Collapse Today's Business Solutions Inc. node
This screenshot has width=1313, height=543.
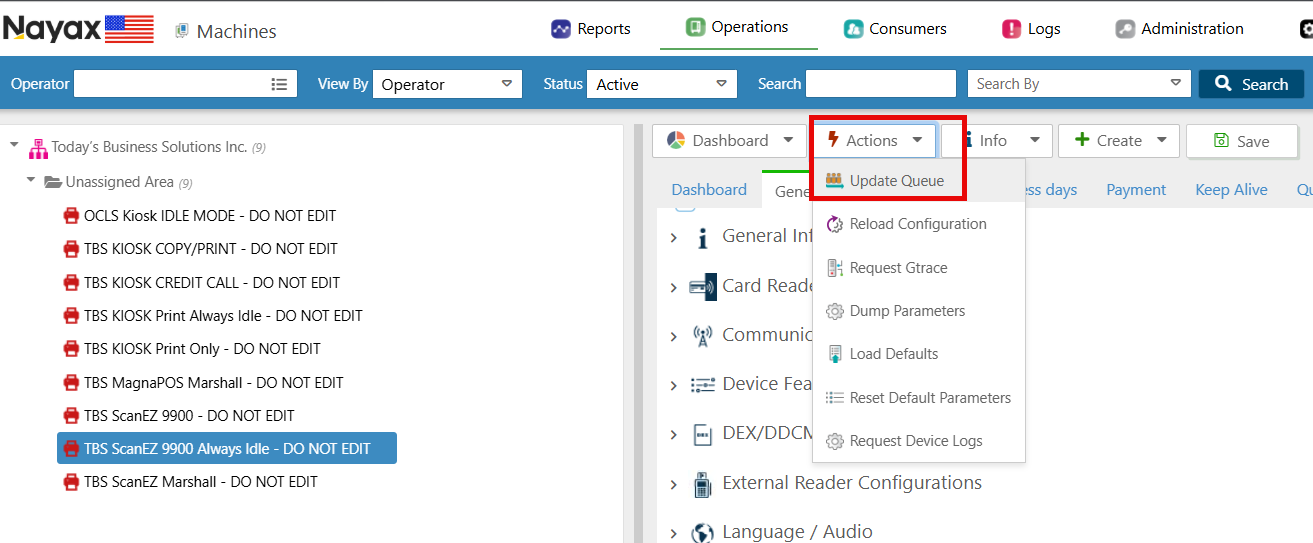[x=14, y=146]
